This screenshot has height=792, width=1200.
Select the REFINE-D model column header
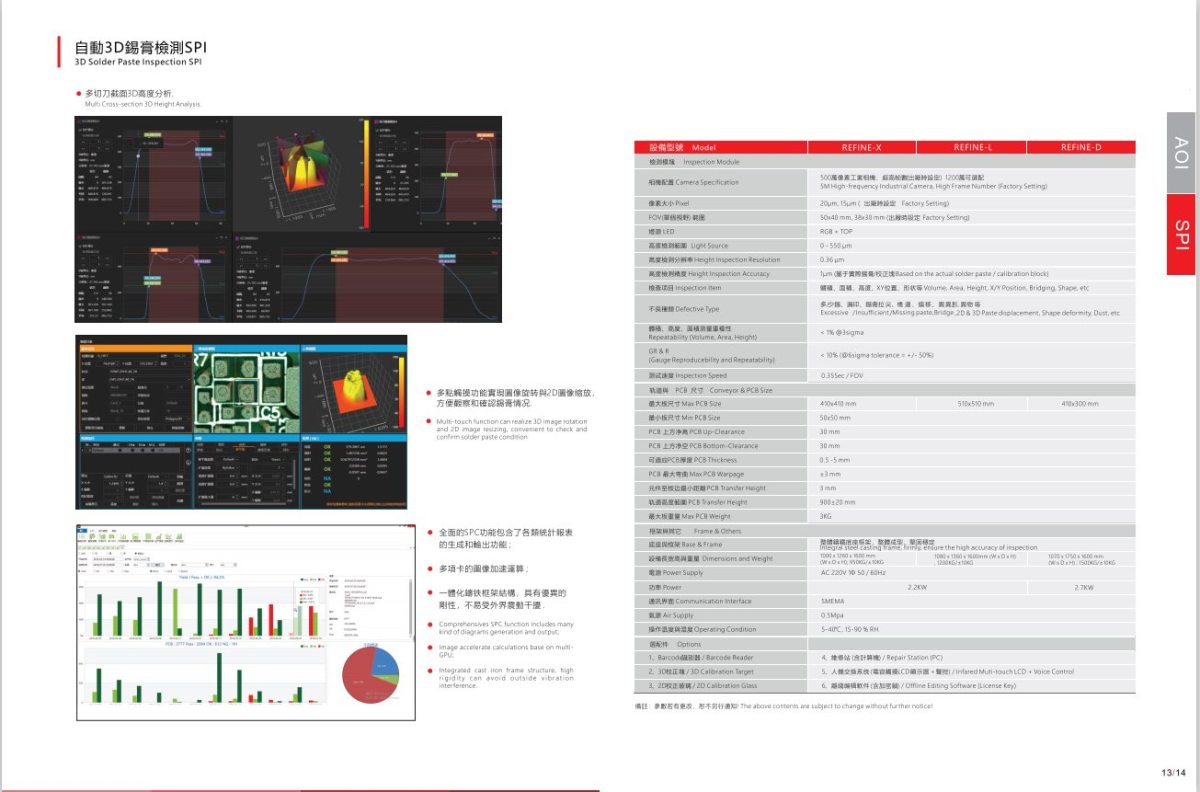click(x=1081, y=147)
